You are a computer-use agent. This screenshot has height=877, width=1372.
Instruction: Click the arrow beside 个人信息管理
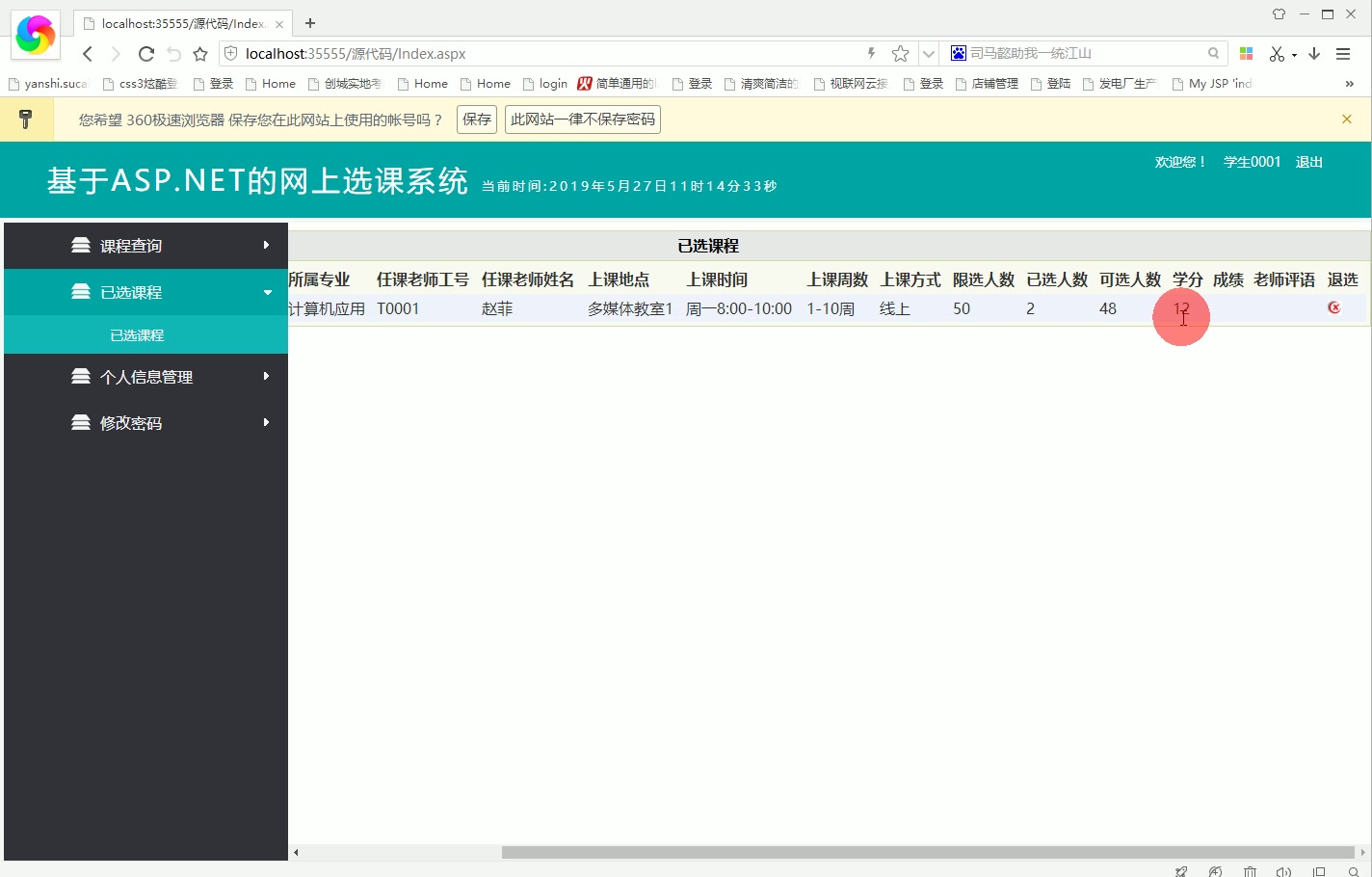[267, 376]
